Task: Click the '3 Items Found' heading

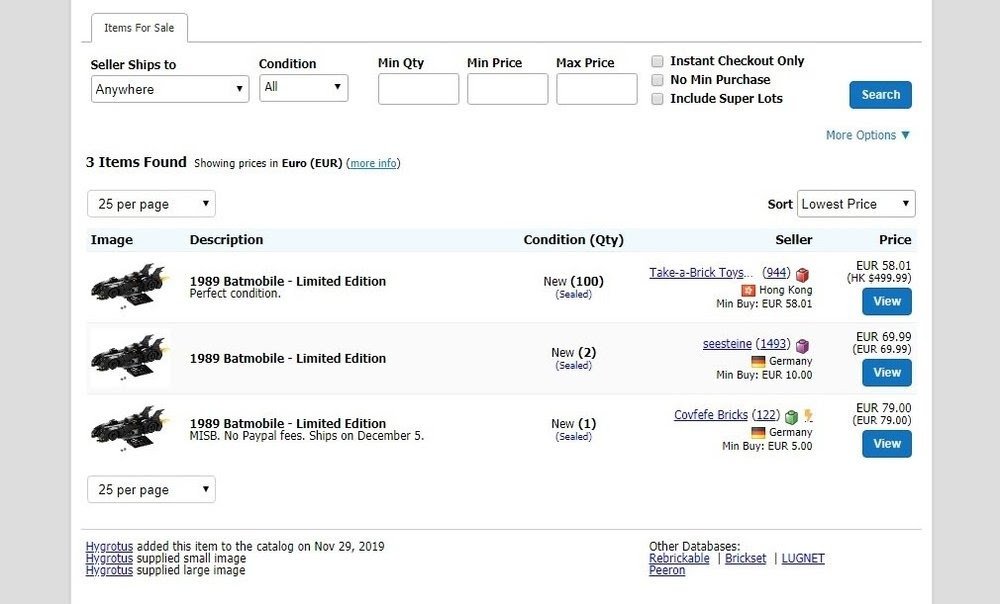Action: click(136, 162)
